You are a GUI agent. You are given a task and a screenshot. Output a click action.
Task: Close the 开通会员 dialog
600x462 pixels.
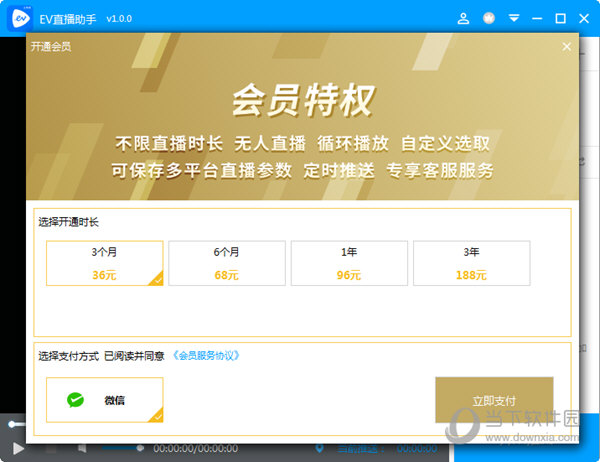567,47
